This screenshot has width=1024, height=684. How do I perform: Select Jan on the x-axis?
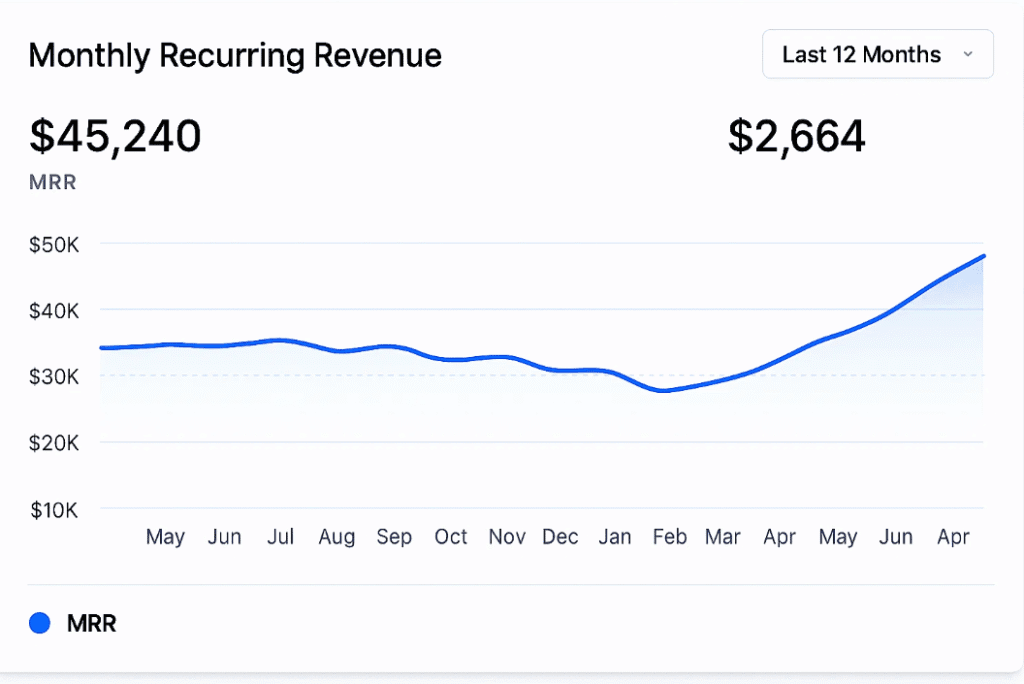(x=615, y=537)
